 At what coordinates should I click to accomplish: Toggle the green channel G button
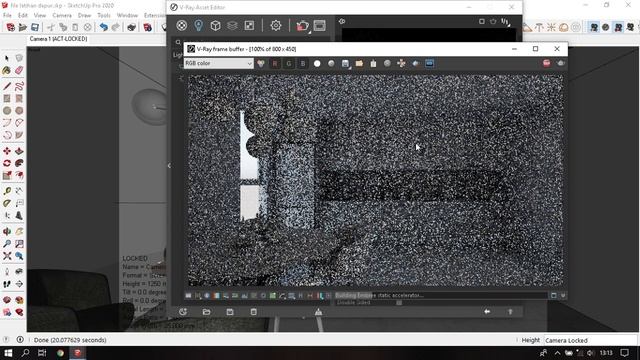point(289,63)
